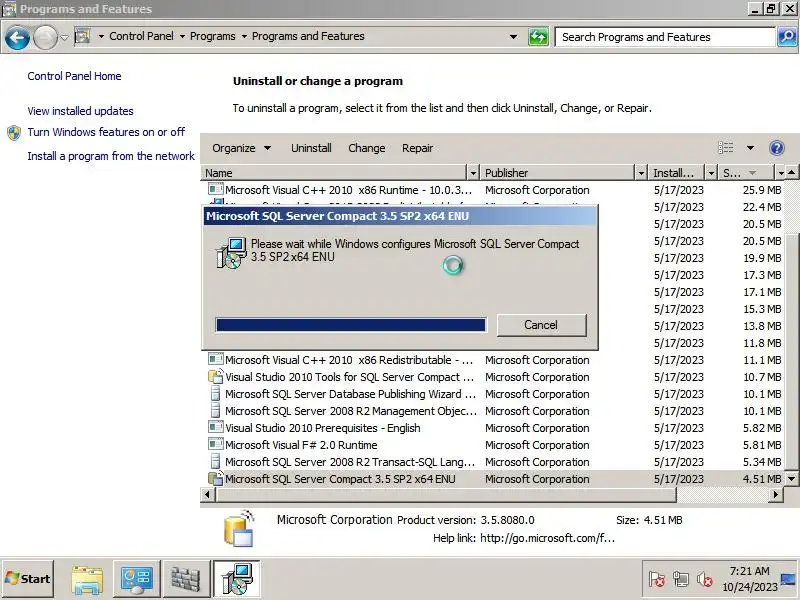Click the address bar Control Panel icon

[82, 36]
